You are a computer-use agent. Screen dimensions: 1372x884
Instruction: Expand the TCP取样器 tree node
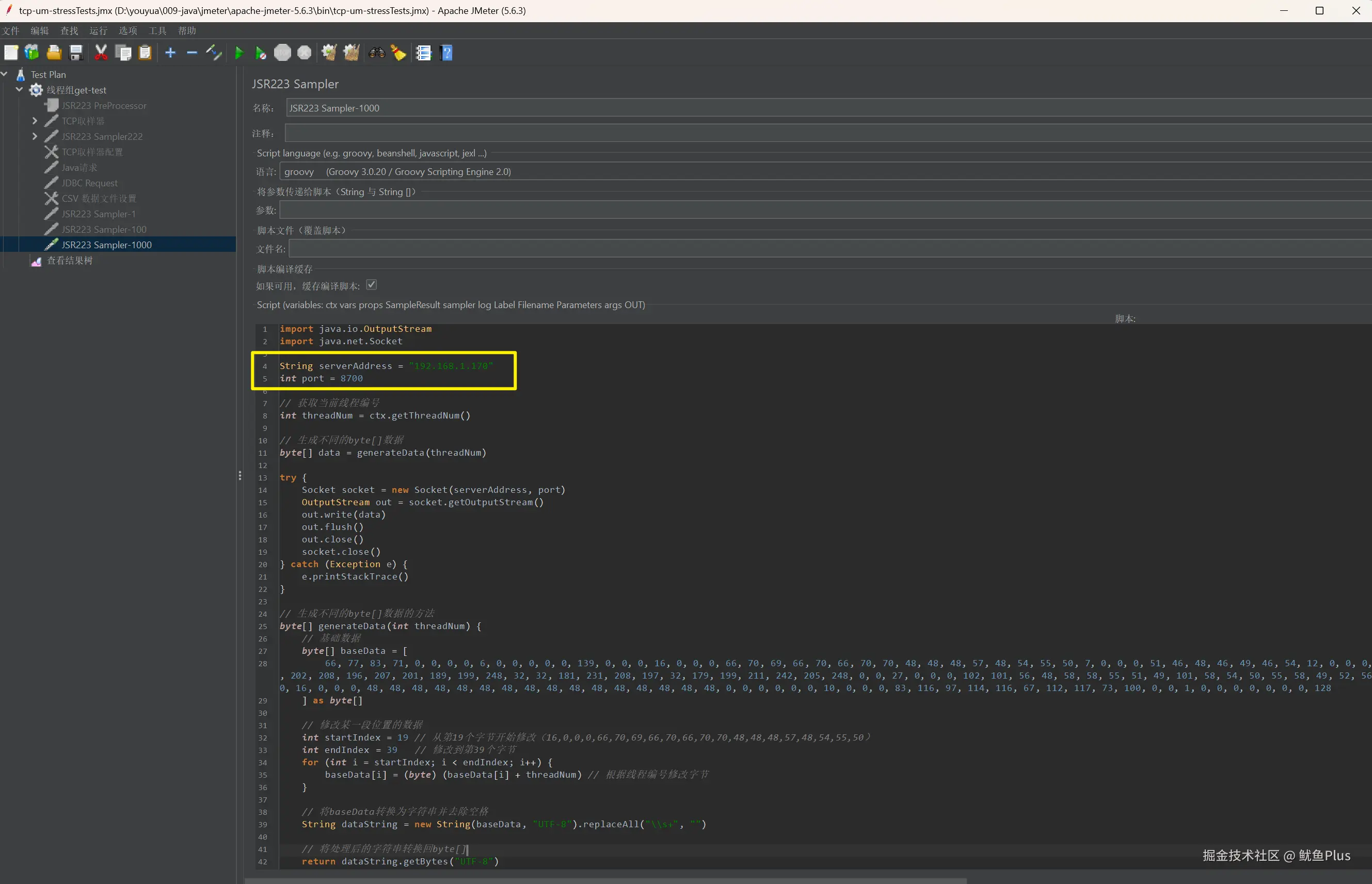[x=35, y=121]
